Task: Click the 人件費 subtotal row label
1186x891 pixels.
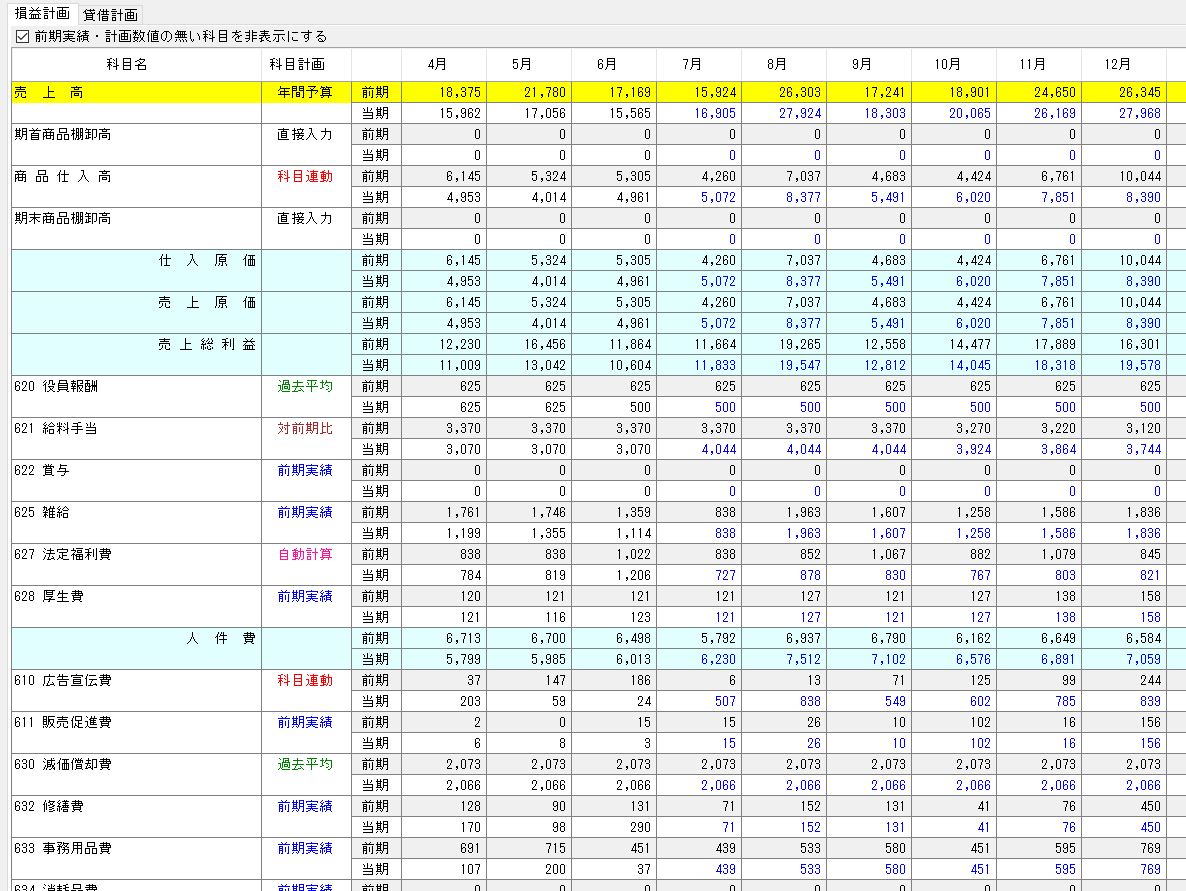Action: tap(220, 638)
